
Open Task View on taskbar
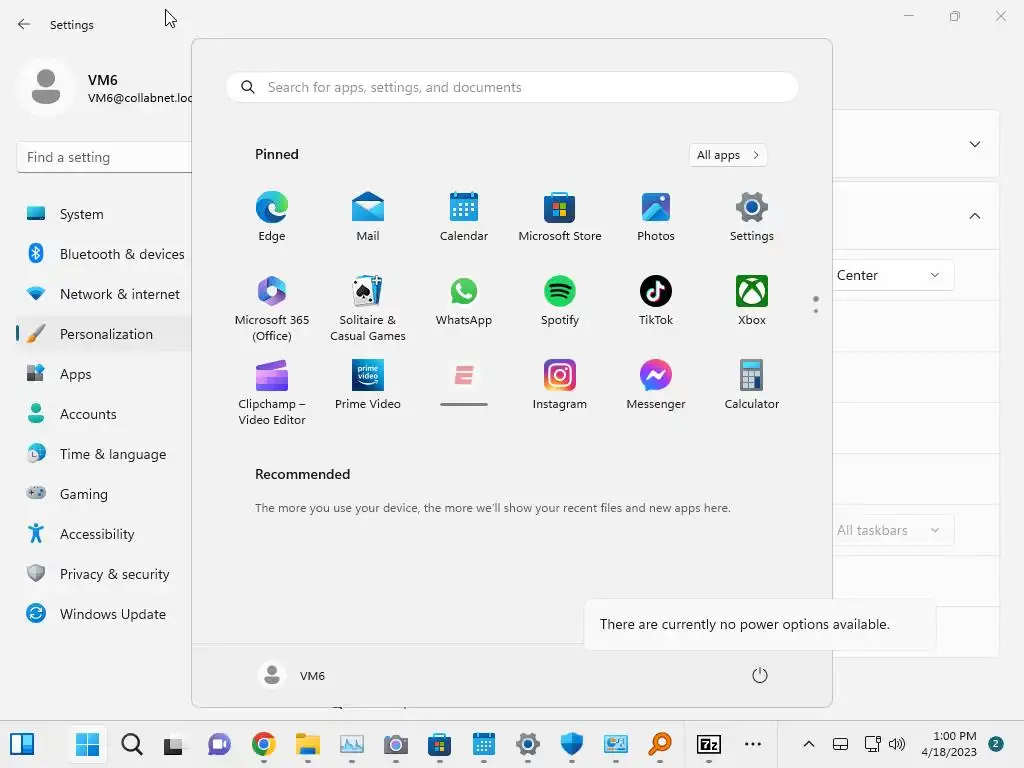pos(174,744)
